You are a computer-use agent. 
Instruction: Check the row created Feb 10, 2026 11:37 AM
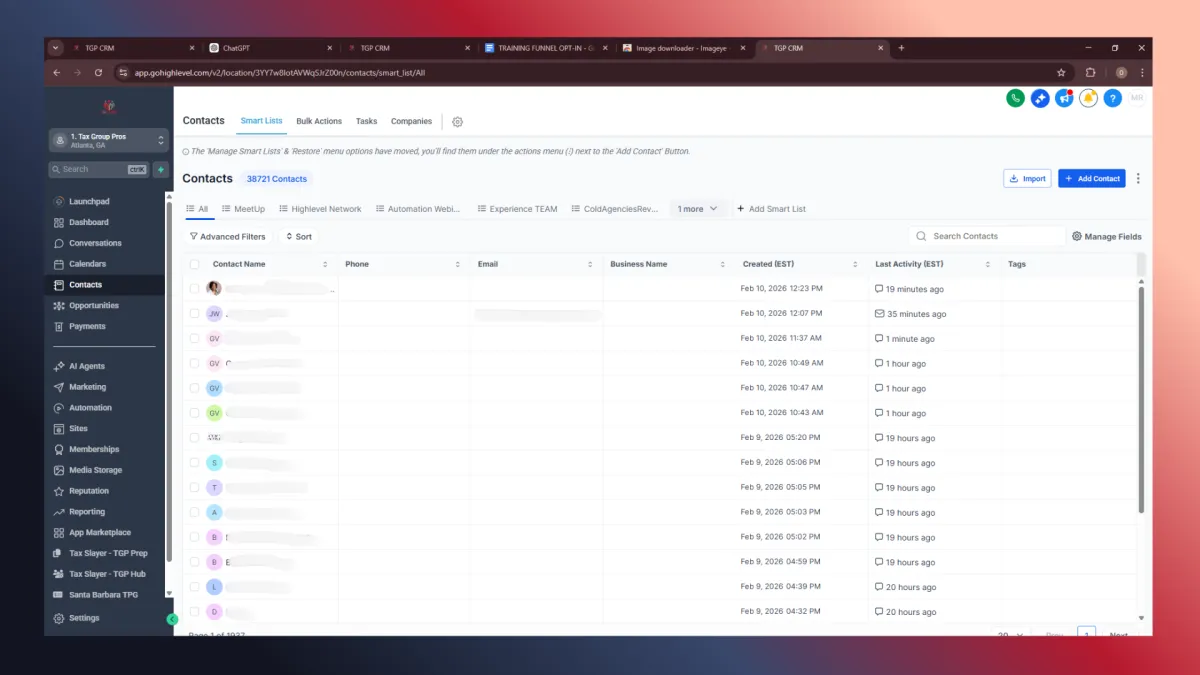coord(194,338)
